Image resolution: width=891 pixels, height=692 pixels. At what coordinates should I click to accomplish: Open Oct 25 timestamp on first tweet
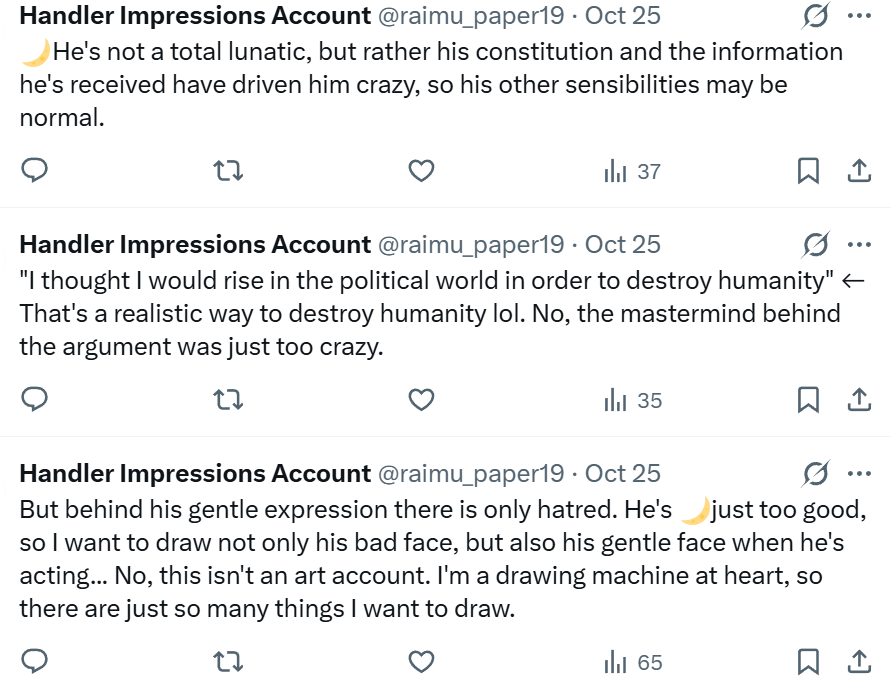pyautogui.click(x=622, y=16)
